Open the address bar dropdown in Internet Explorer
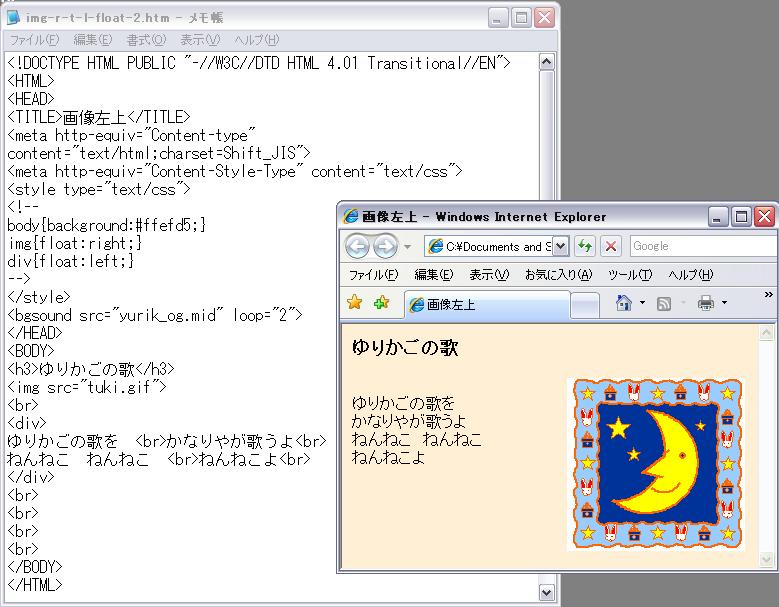779x607 pixels. (x=560, y=246)
